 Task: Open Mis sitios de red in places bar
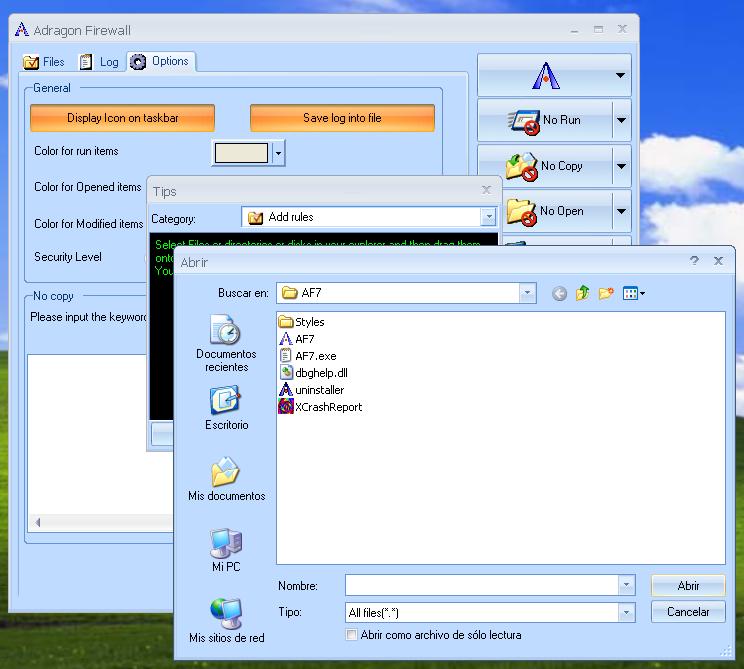click(x=226, y=621)
